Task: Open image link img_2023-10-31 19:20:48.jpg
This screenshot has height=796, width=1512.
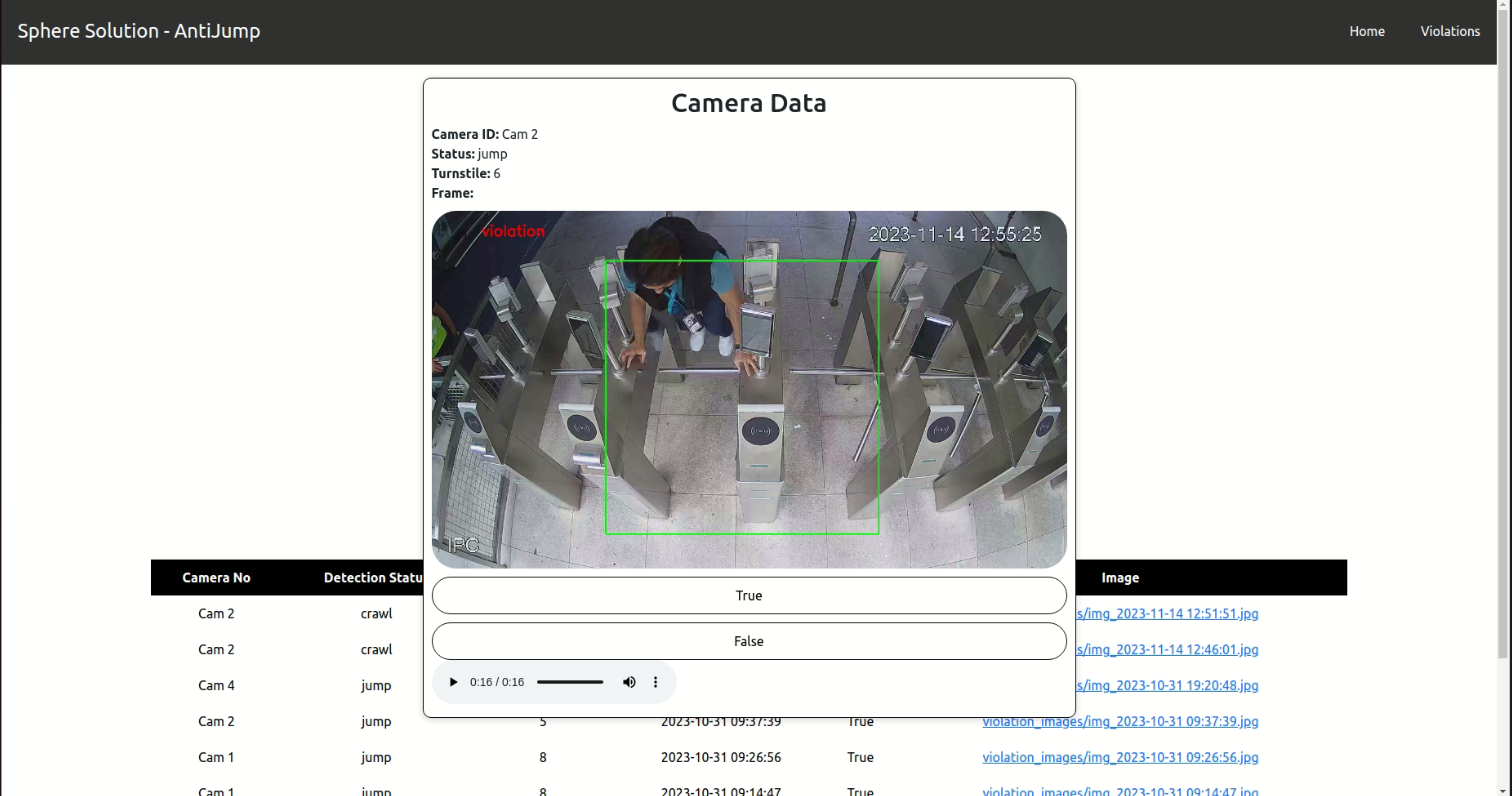Action: pyautogui.click(x=1167, y=685)
